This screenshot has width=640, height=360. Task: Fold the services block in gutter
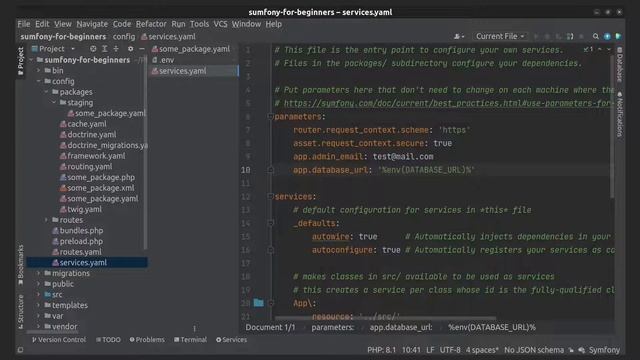[x=270, y=197]
